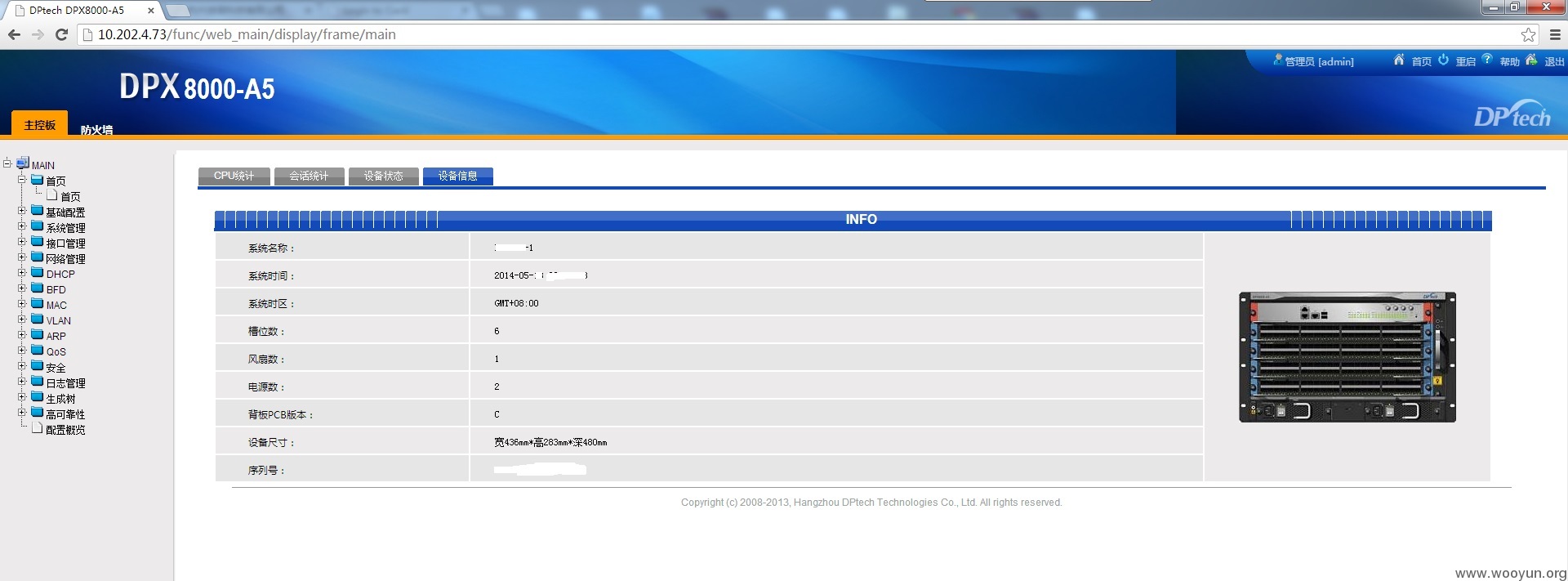Screen dimensions: 1568x581
Task: Click the 基础配置 folder icon
Action: 38,211
